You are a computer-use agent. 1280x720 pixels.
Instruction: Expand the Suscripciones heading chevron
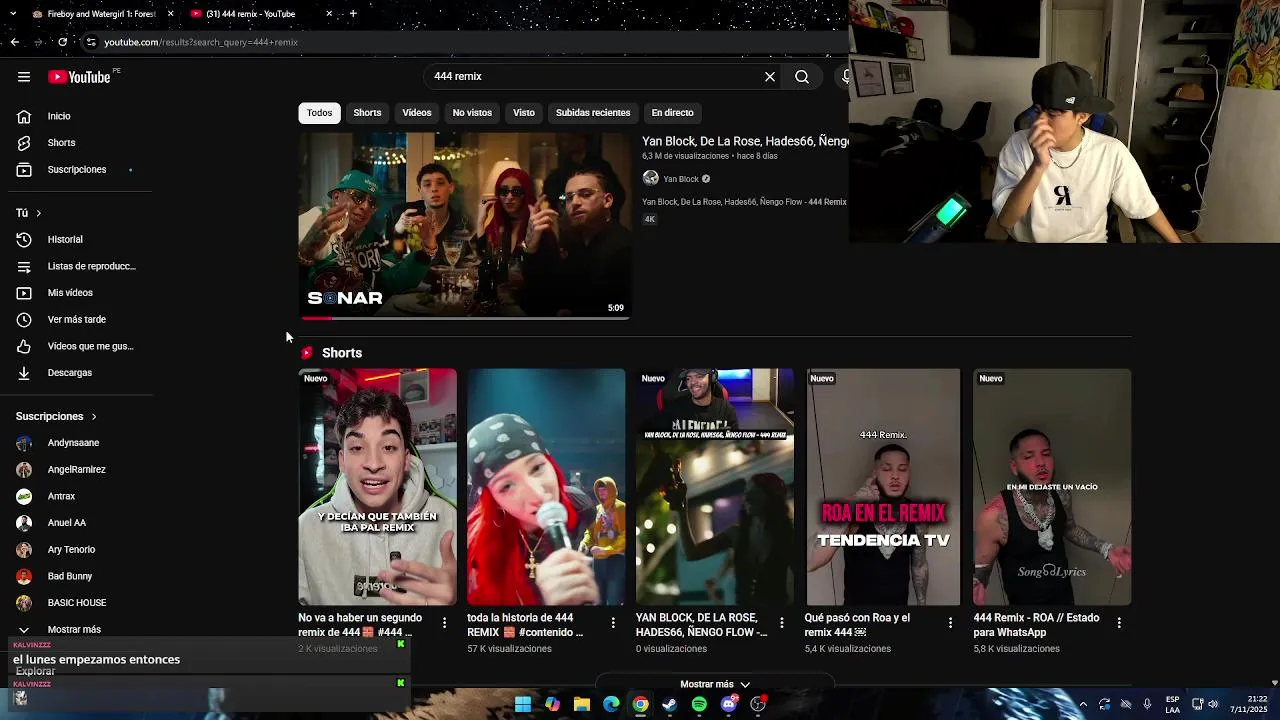[x=94, y=417]
